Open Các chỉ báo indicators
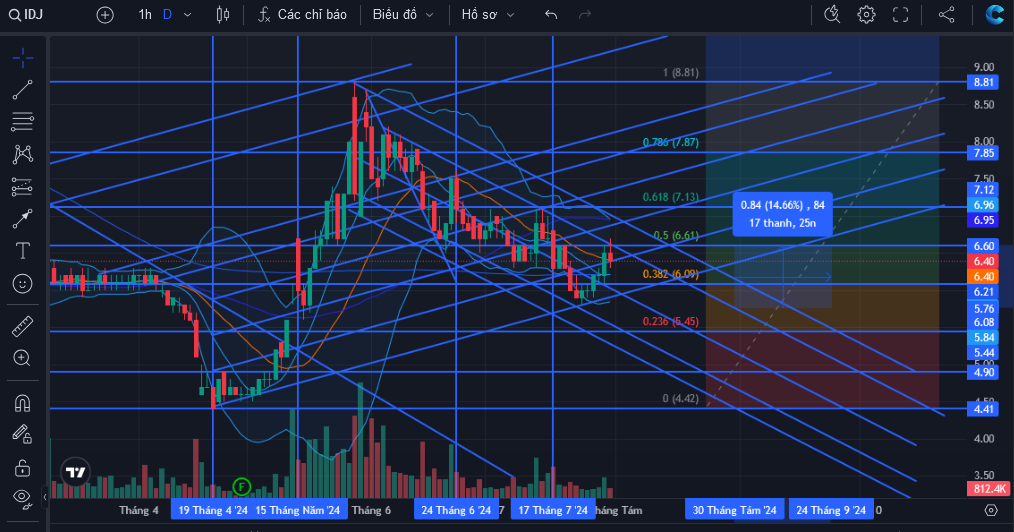 tap(302, 14)
